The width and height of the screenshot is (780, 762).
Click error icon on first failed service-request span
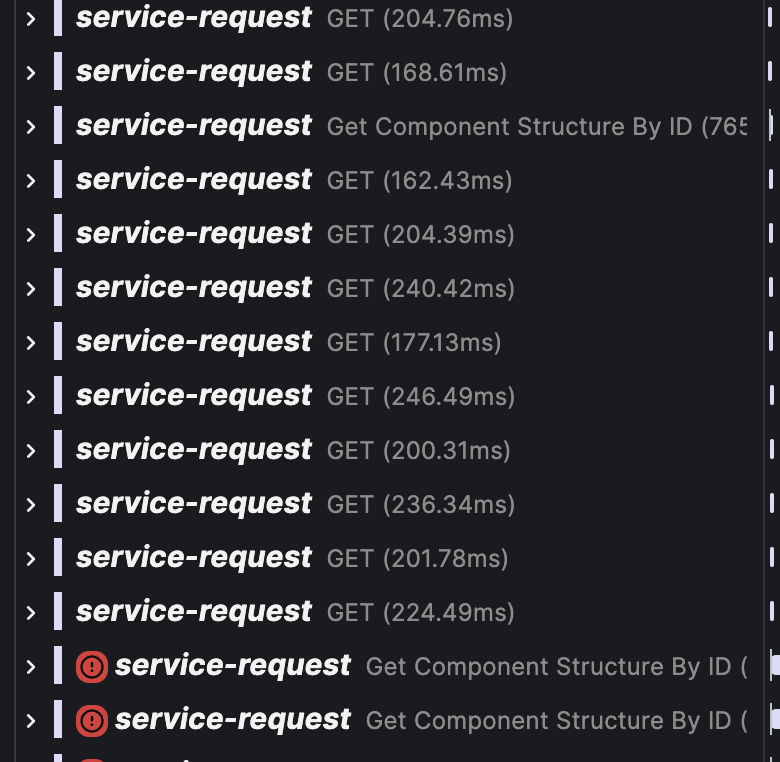pyautogui.click(x=91, y=666)
